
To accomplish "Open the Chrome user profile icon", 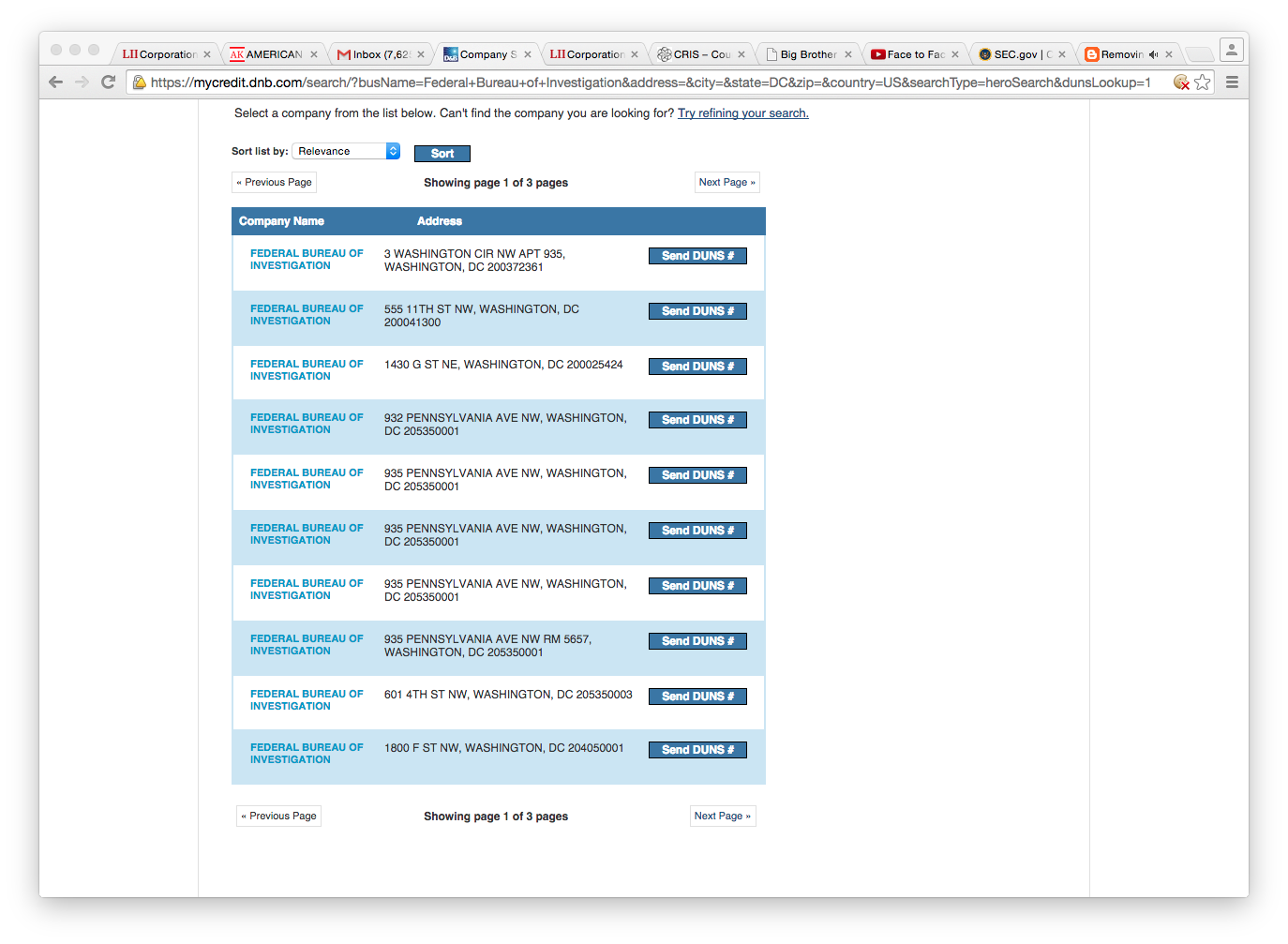I will pyautogui.click(x=1232, y=50).
